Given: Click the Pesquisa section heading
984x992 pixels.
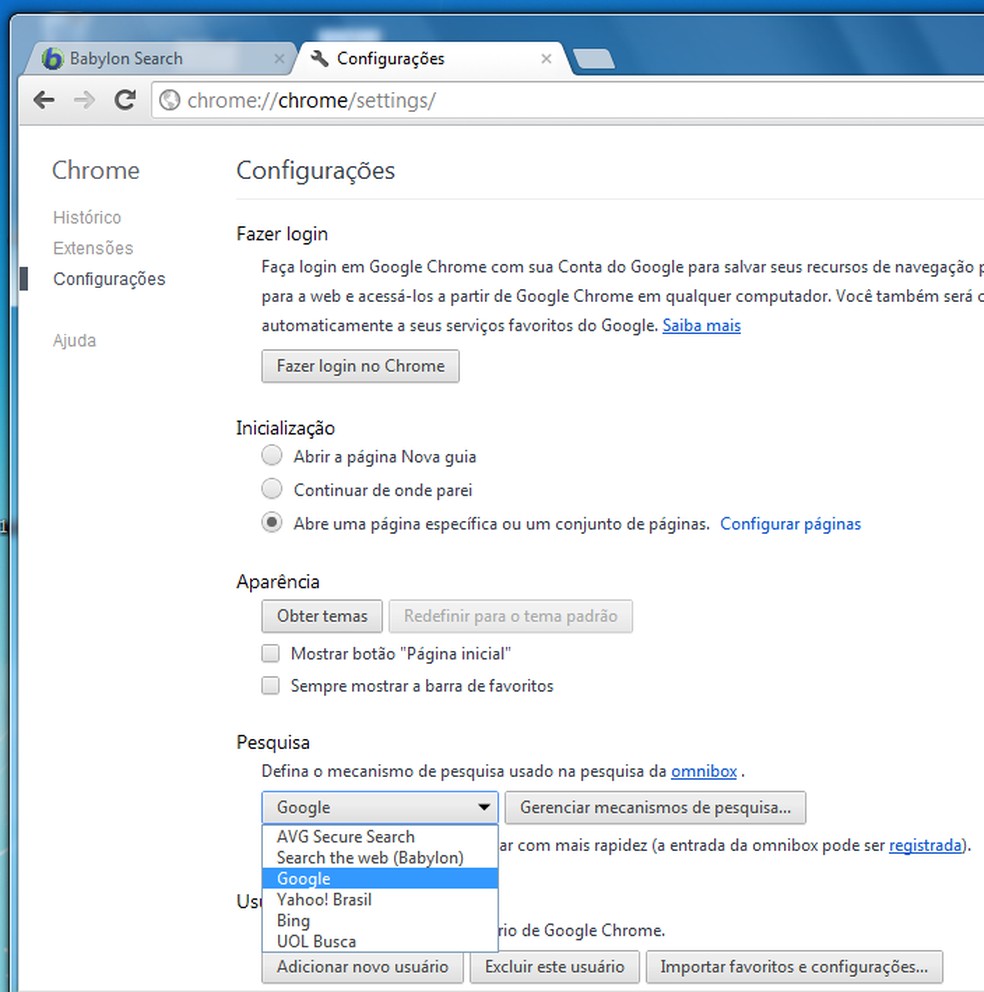Looking at the screenshot, I should 273,742.
